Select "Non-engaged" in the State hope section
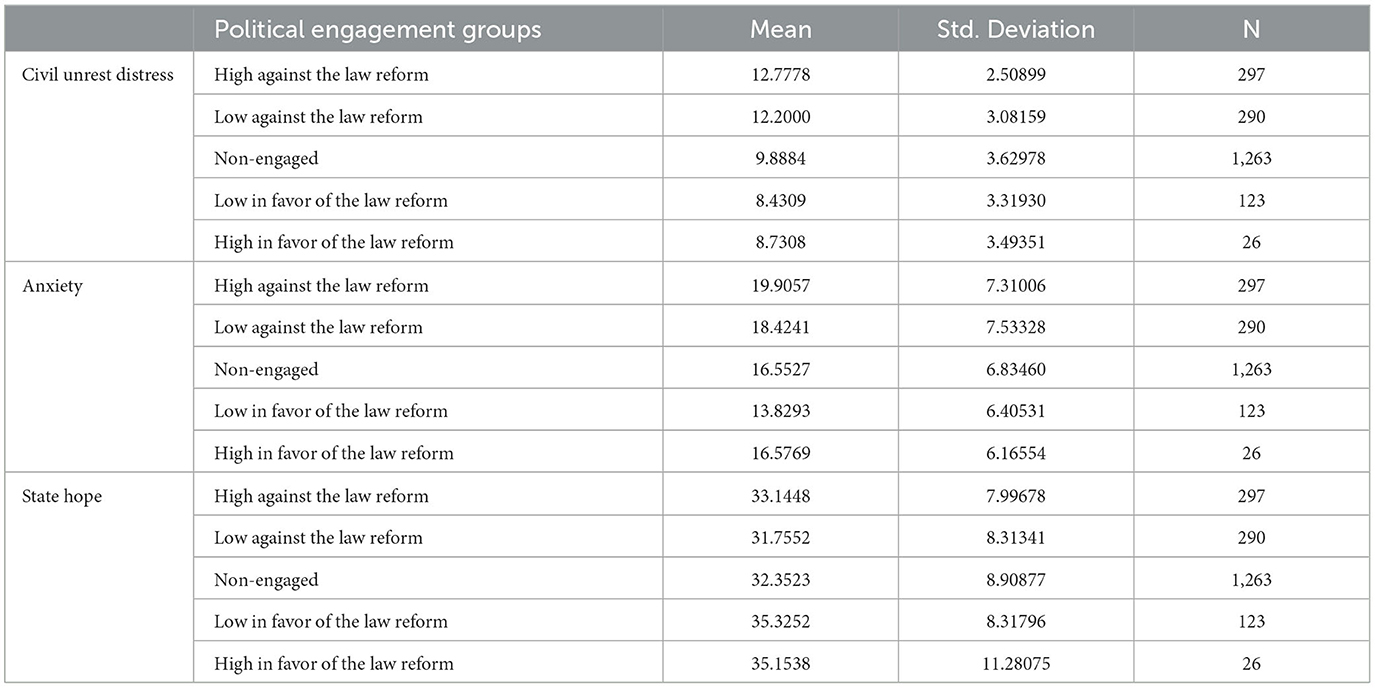This screenshot has width=1375, height=688. (x=266, y=580)
